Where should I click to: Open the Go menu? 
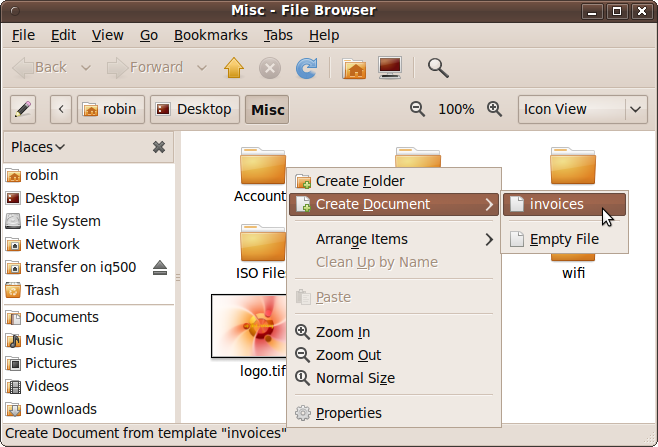149,35
